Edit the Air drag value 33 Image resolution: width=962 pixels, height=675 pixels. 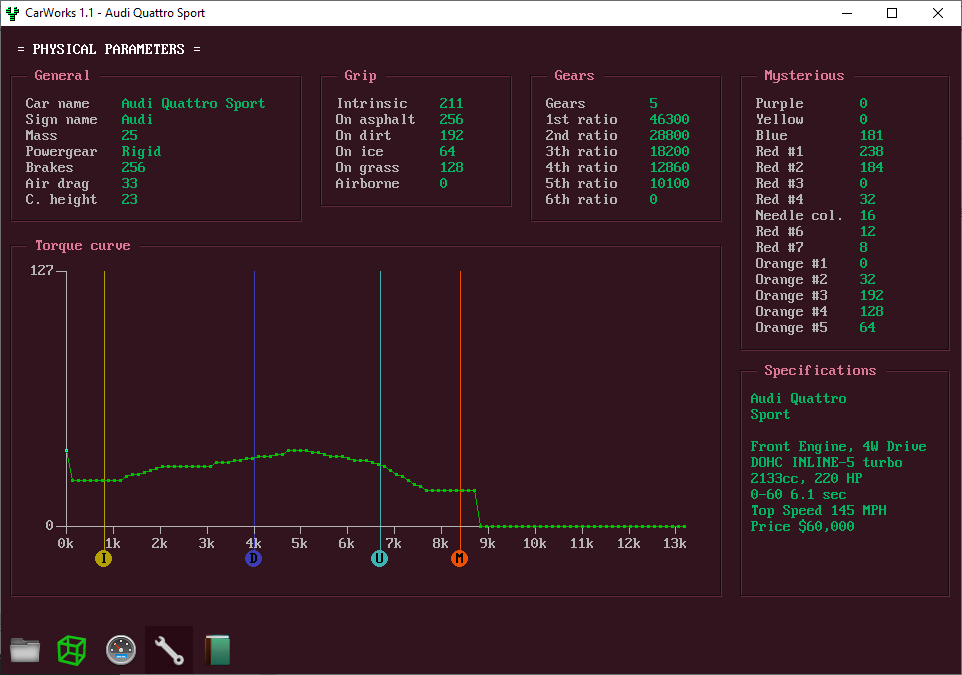[x=129, y=183]
